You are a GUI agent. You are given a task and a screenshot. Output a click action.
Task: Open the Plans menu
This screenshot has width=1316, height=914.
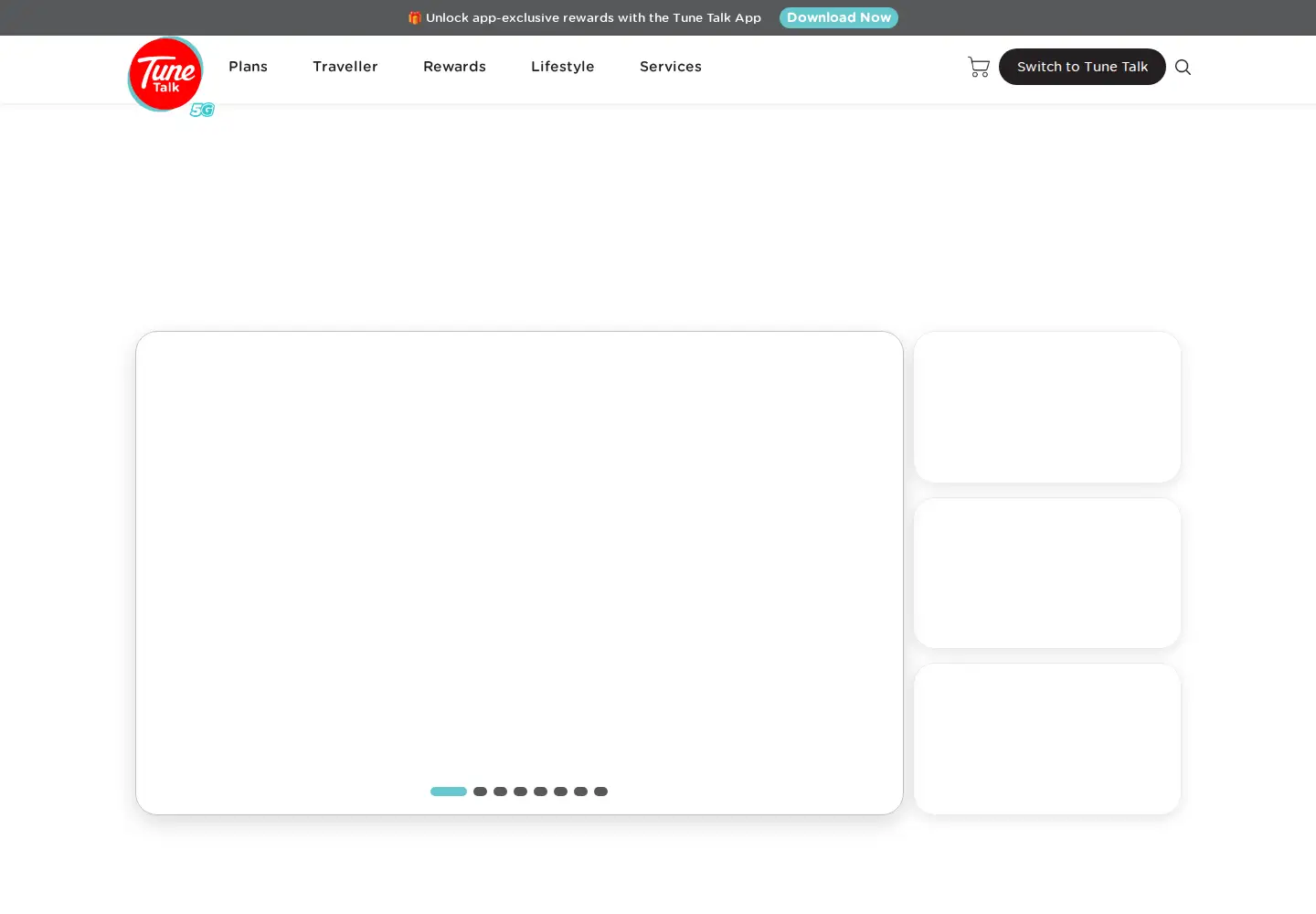[248, 67]
